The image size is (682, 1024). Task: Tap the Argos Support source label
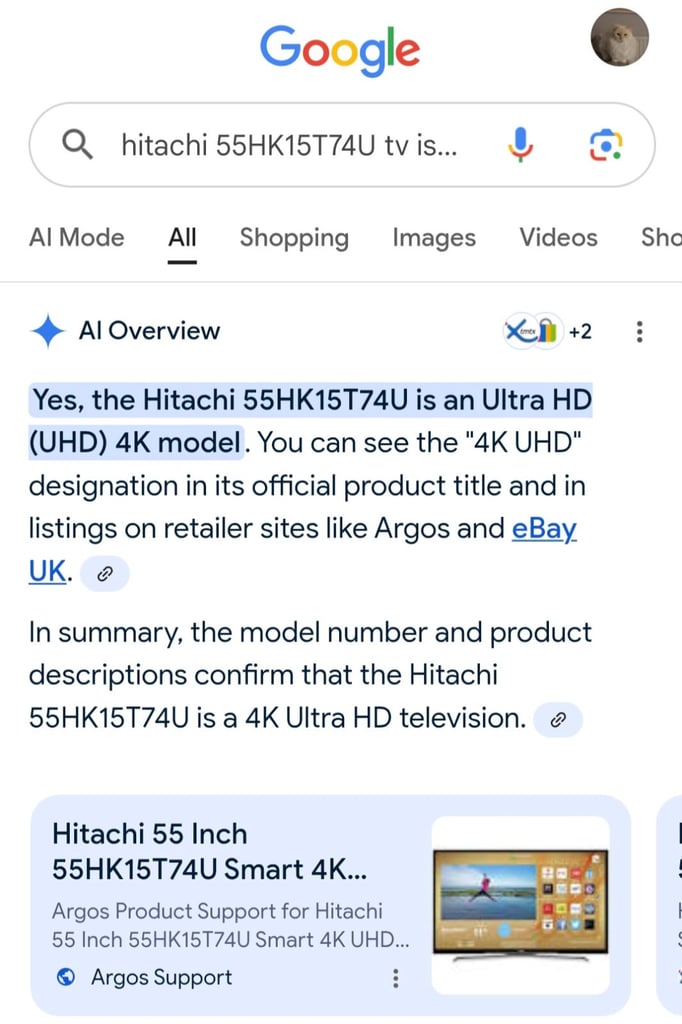click(x=161, y=977)
